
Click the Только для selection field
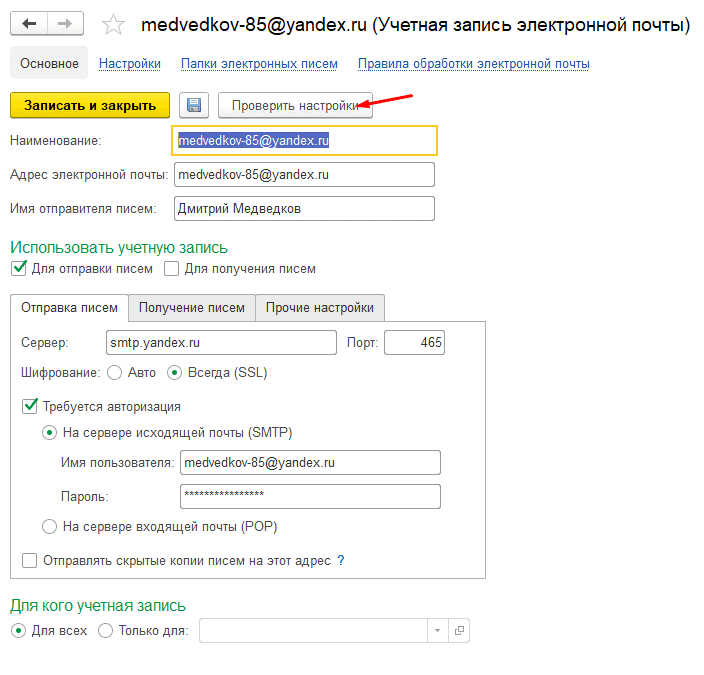coord(313,631)
